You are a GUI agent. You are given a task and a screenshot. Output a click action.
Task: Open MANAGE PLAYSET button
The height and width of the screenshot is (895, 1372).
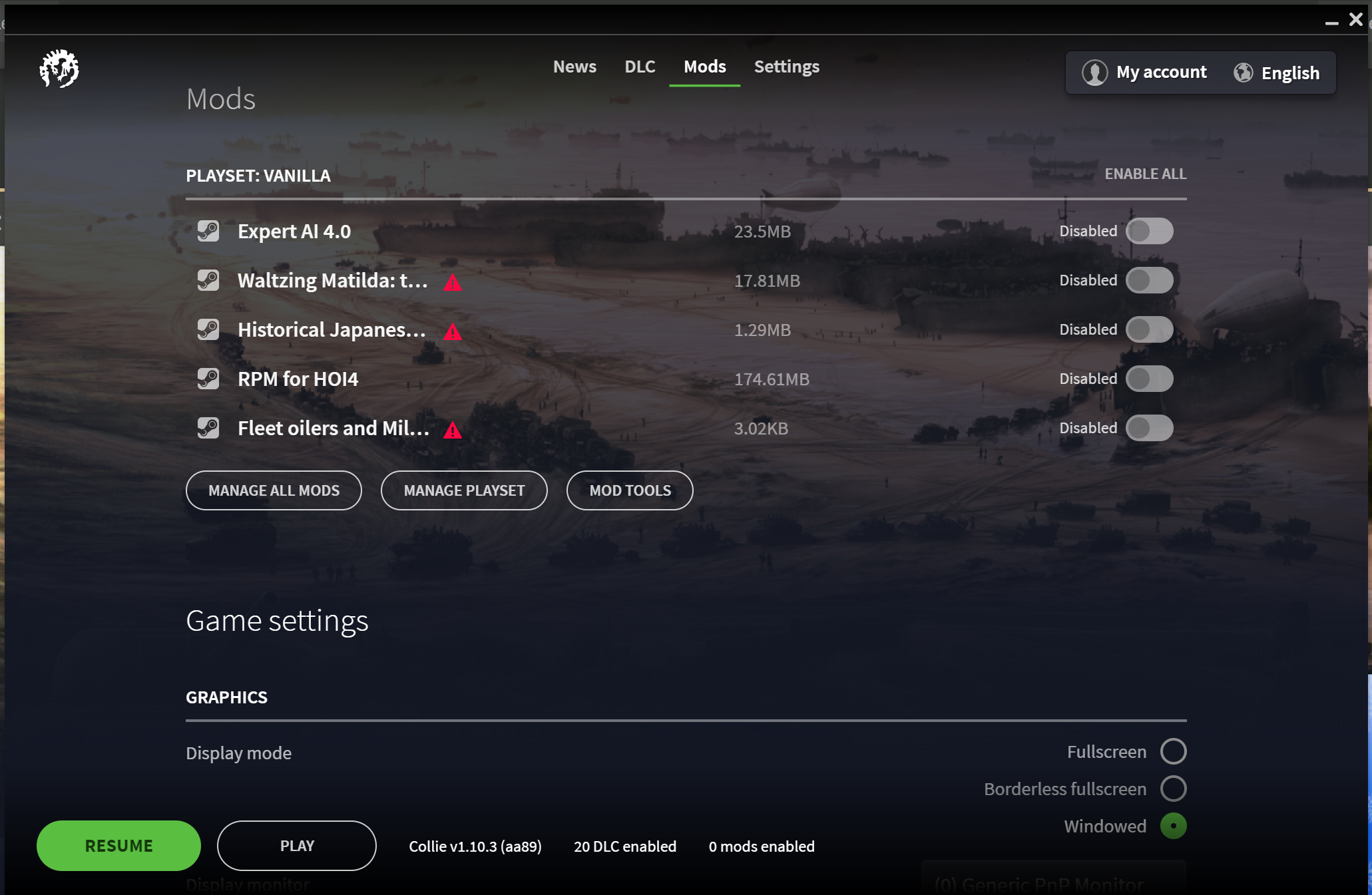[x=464, y=490]
